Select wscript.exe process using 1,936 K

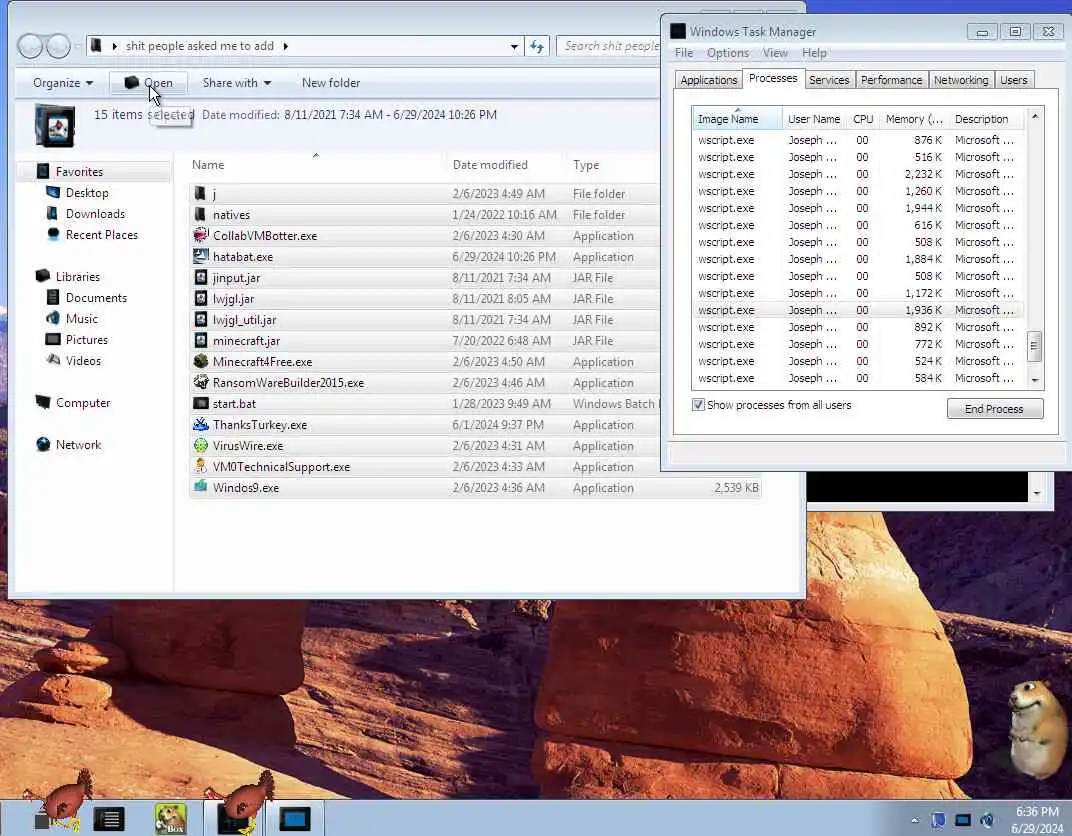tap(858, 310)
